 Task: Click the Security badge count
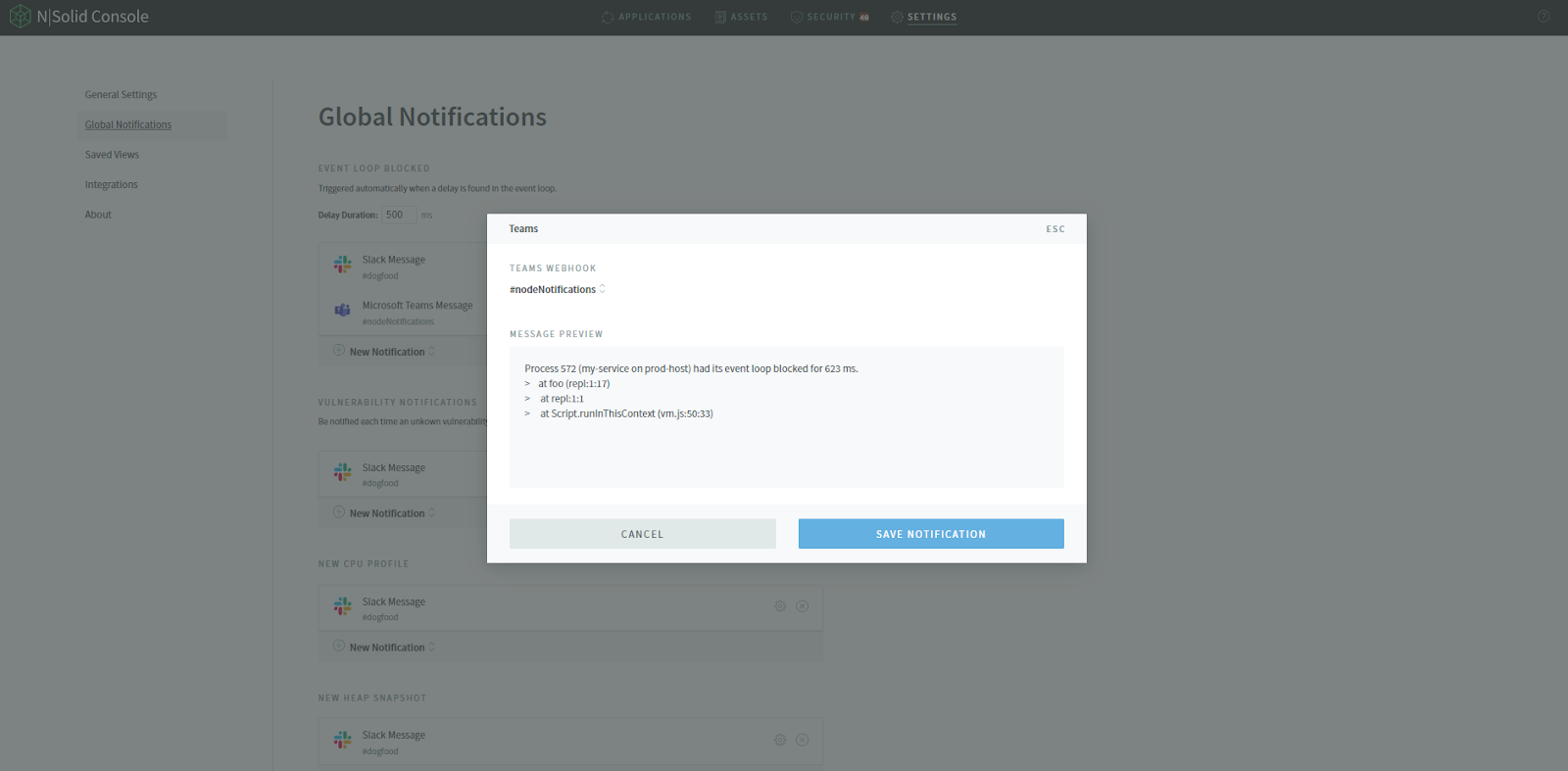tap(864, 18)
